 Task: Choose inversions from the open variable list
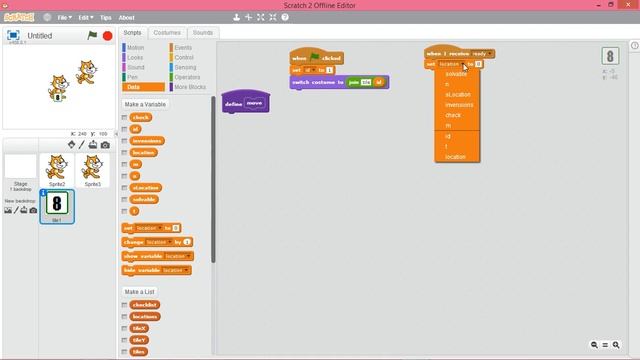click(459, 105)
